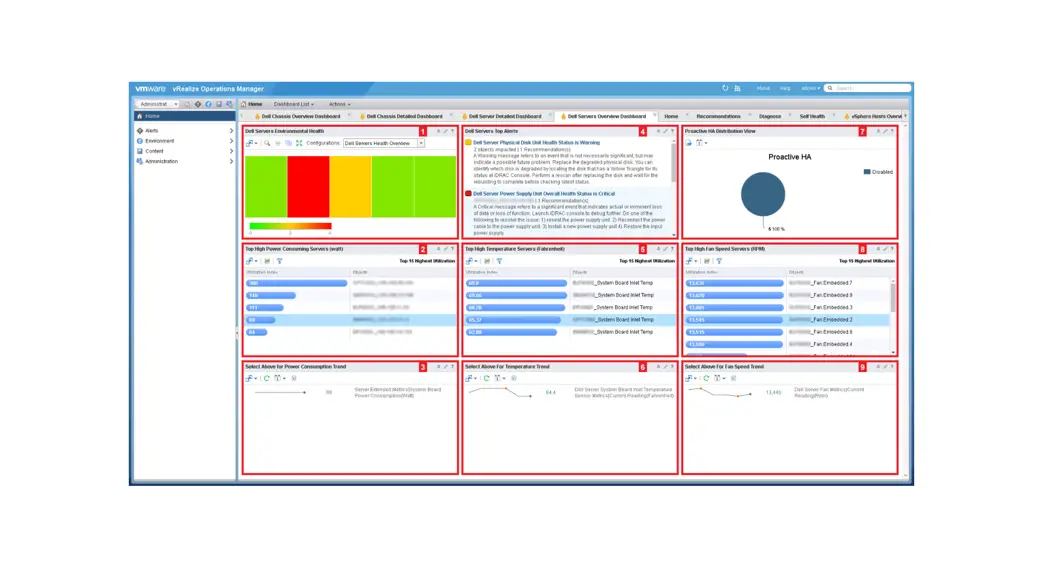Click the filter funnel in Top High Fan Speed Servers
1046x568 pixels.
pos(719,261)
